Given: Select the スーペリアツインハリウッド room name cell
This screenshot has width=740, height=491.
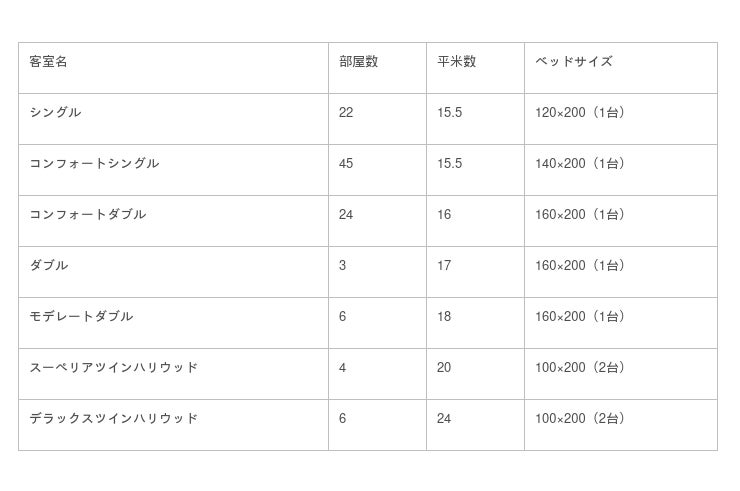Looking at the screenshot, I should pyautogui.click(x=113, y=368).
